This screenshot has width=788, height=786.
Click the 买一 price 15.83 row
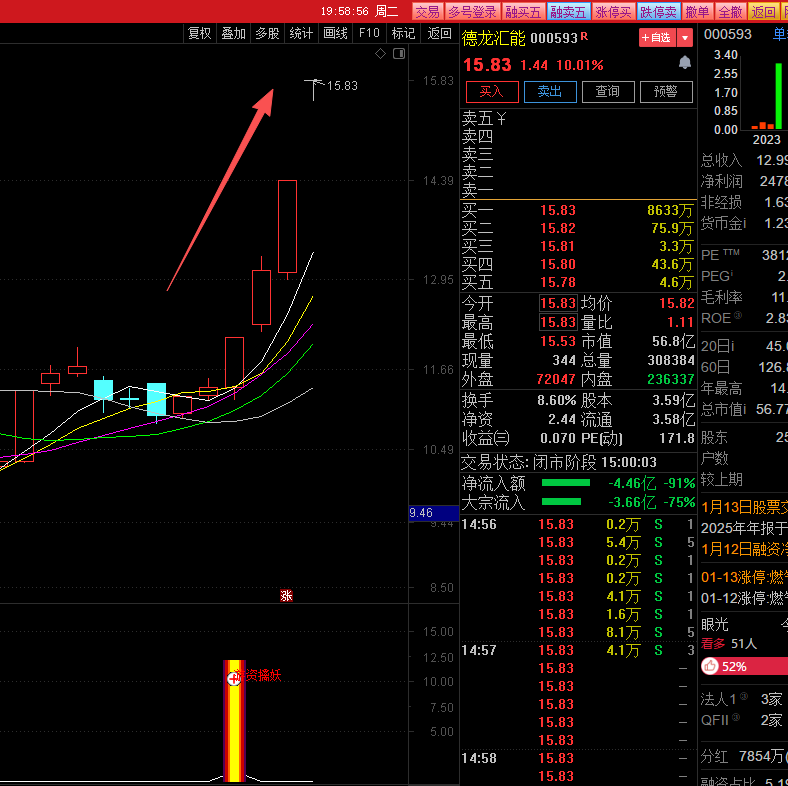point(578,210)
